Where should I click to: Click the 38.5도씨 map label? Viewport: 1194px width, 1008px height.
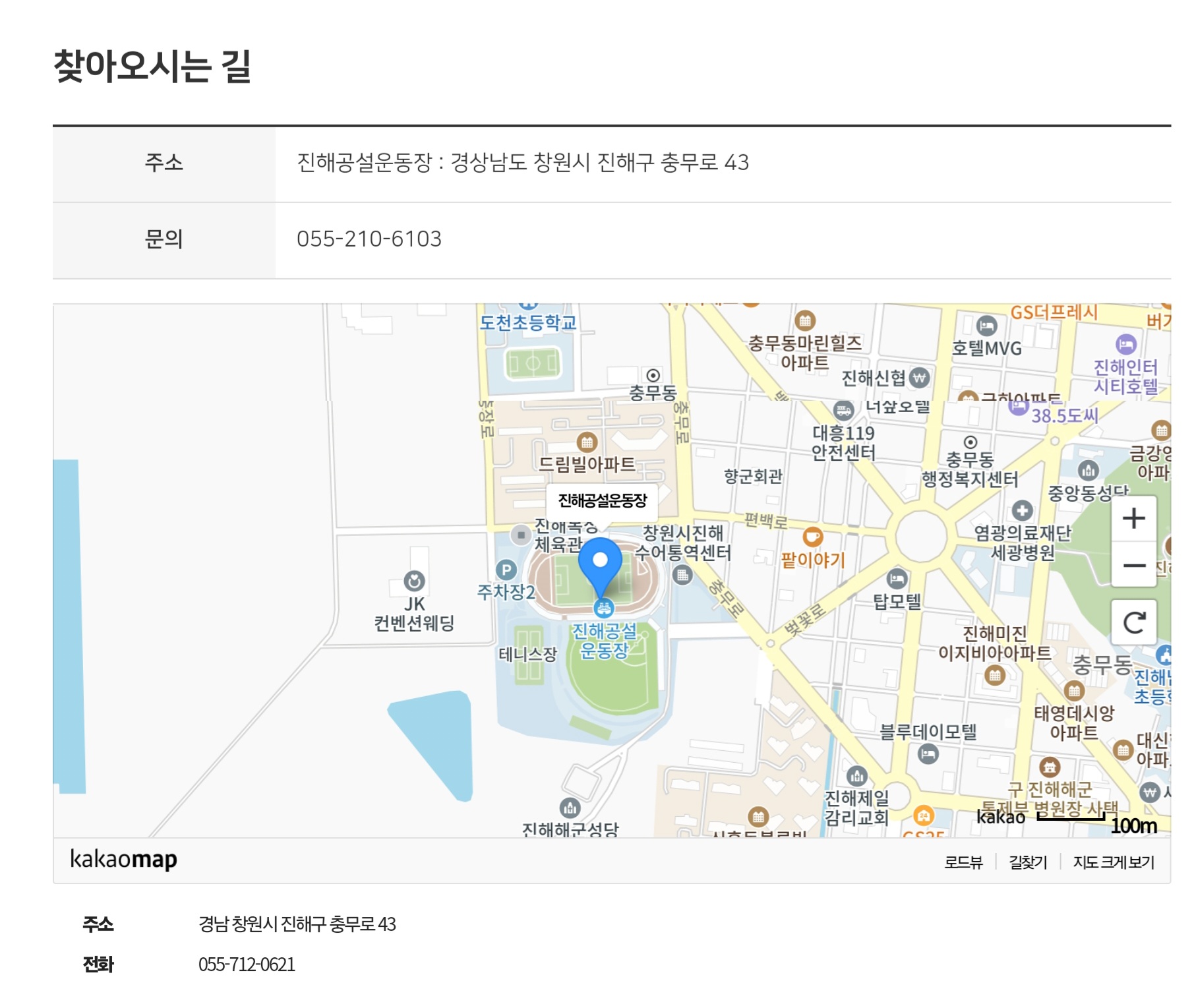pyautogui.click(x=1065, y=416)
